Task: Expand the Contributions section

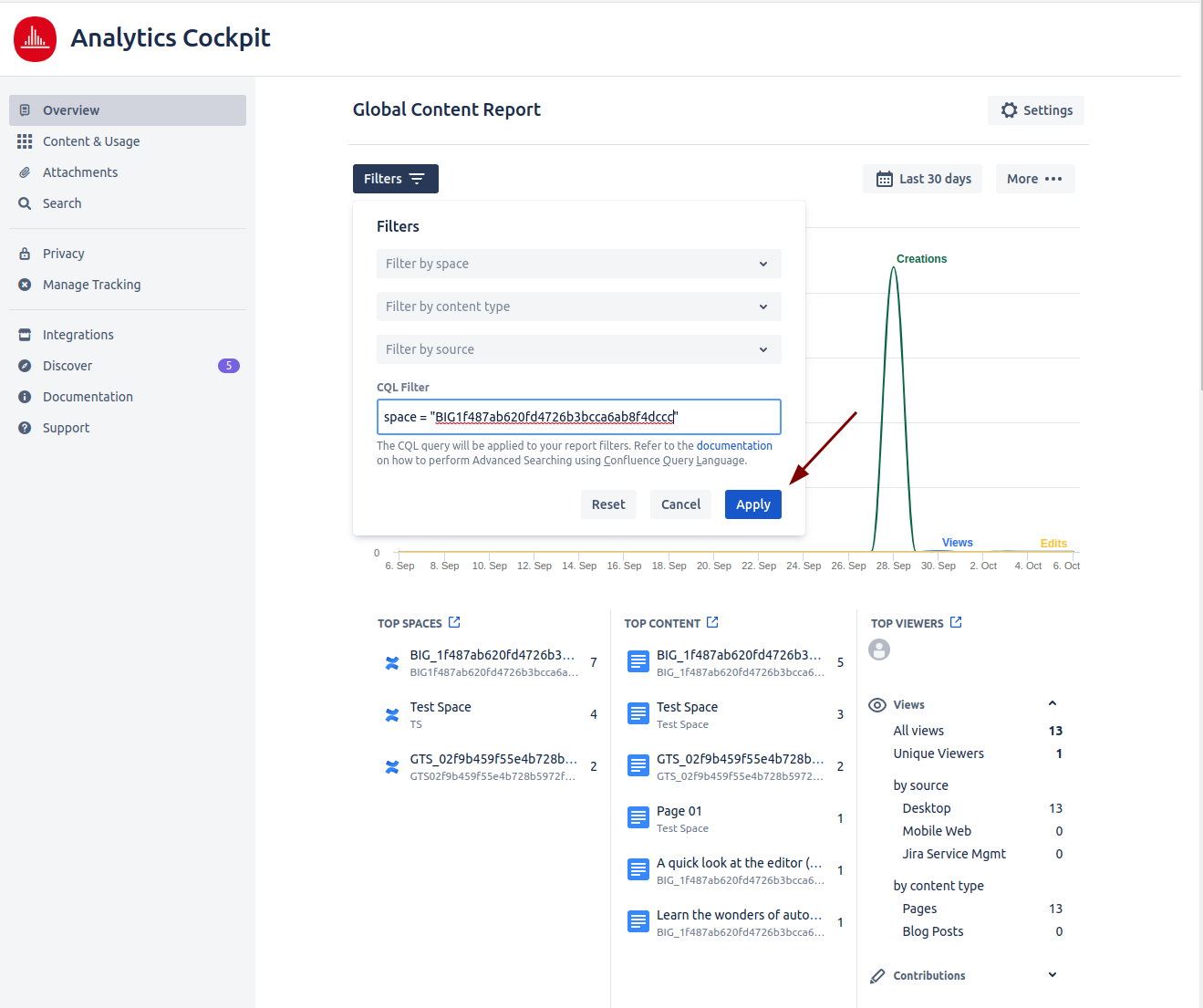Action: point(1053,975)
